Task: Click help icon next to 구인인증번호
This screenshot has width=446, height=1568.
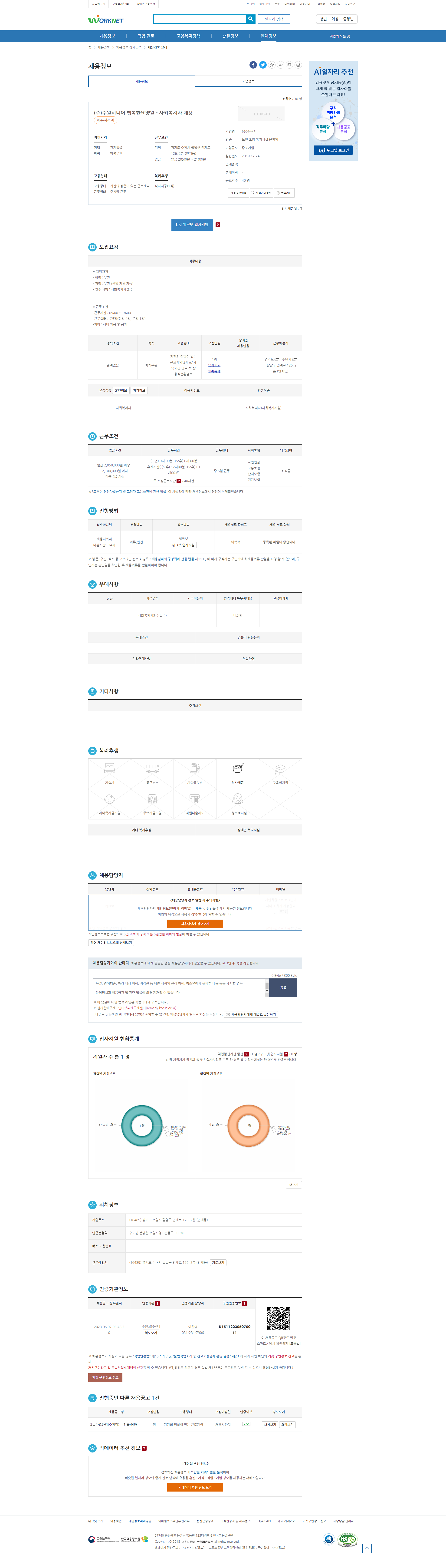Action: point(245,1303)
